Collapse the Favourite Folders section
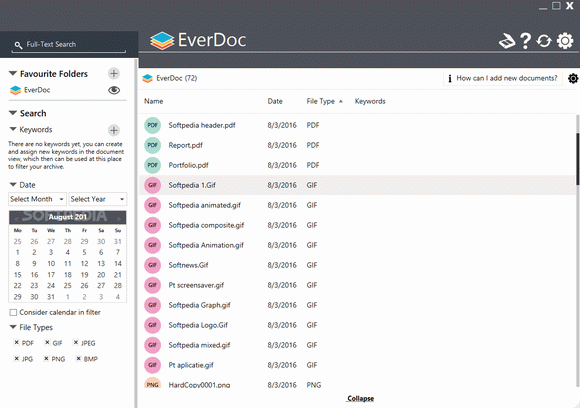Viewport: 580px width, 408px height. click(13, 73)
